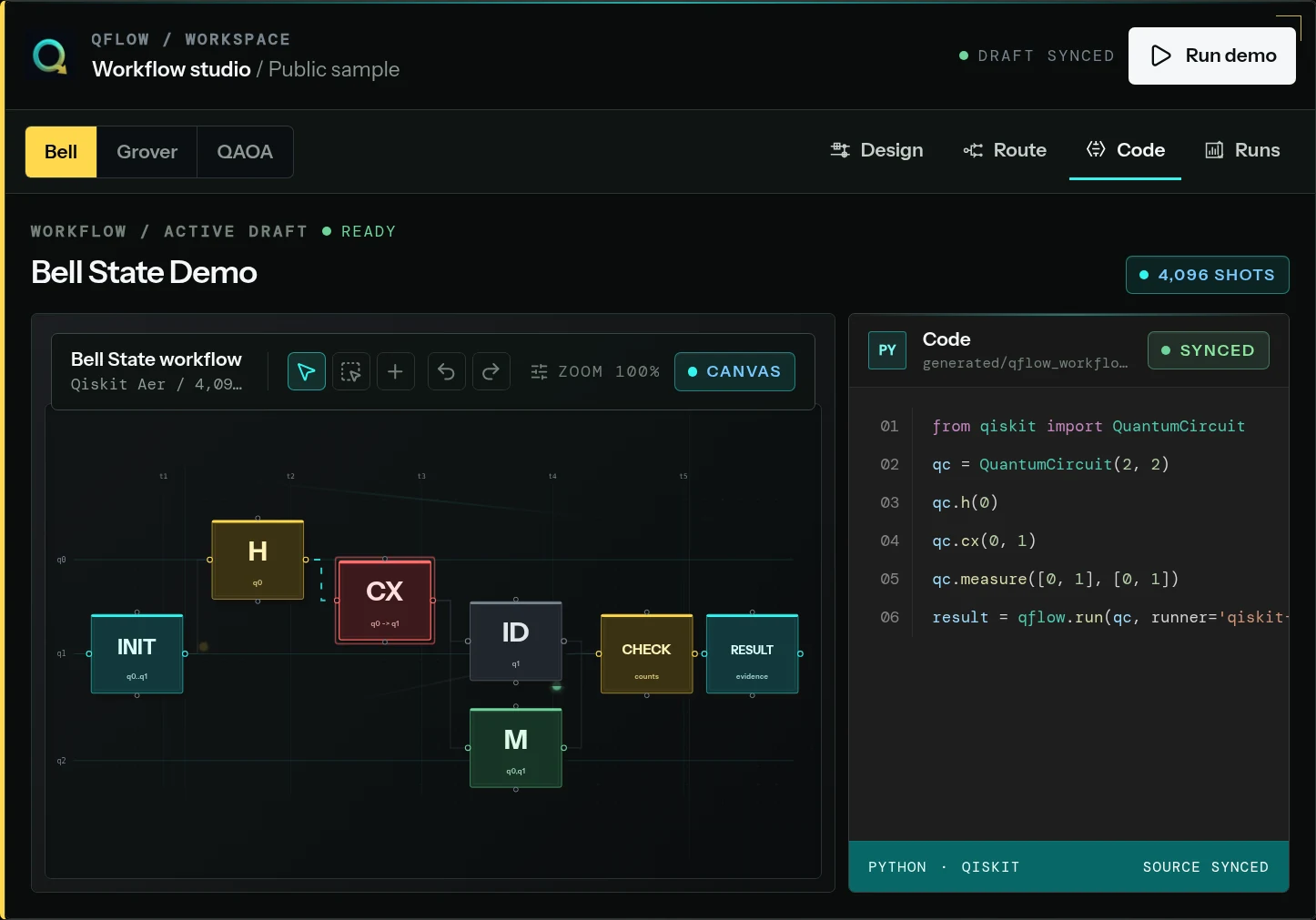
Task: Undo the last canvas action
Action: point(446,371)
